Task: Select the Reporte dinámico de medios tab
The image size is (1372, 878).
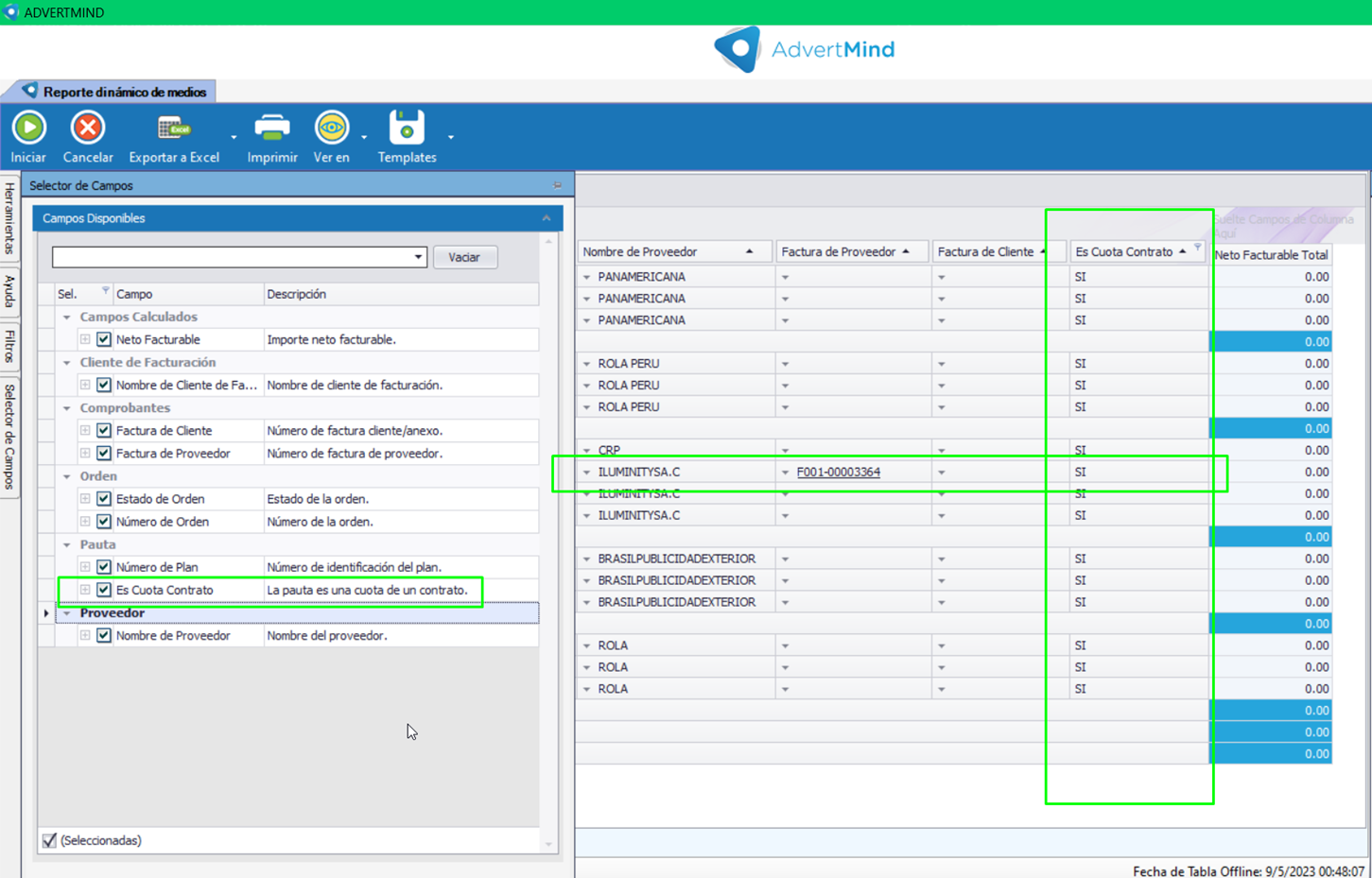Action: [x=115, y=92]
